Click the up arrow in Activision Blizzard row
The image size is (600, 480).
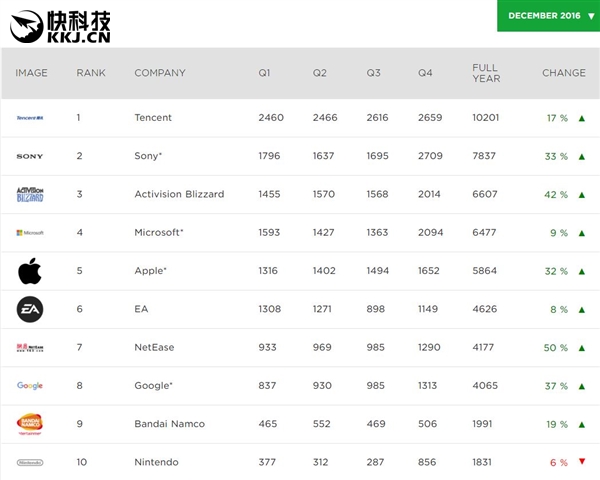pyautogui.click(x=582, y=195)
